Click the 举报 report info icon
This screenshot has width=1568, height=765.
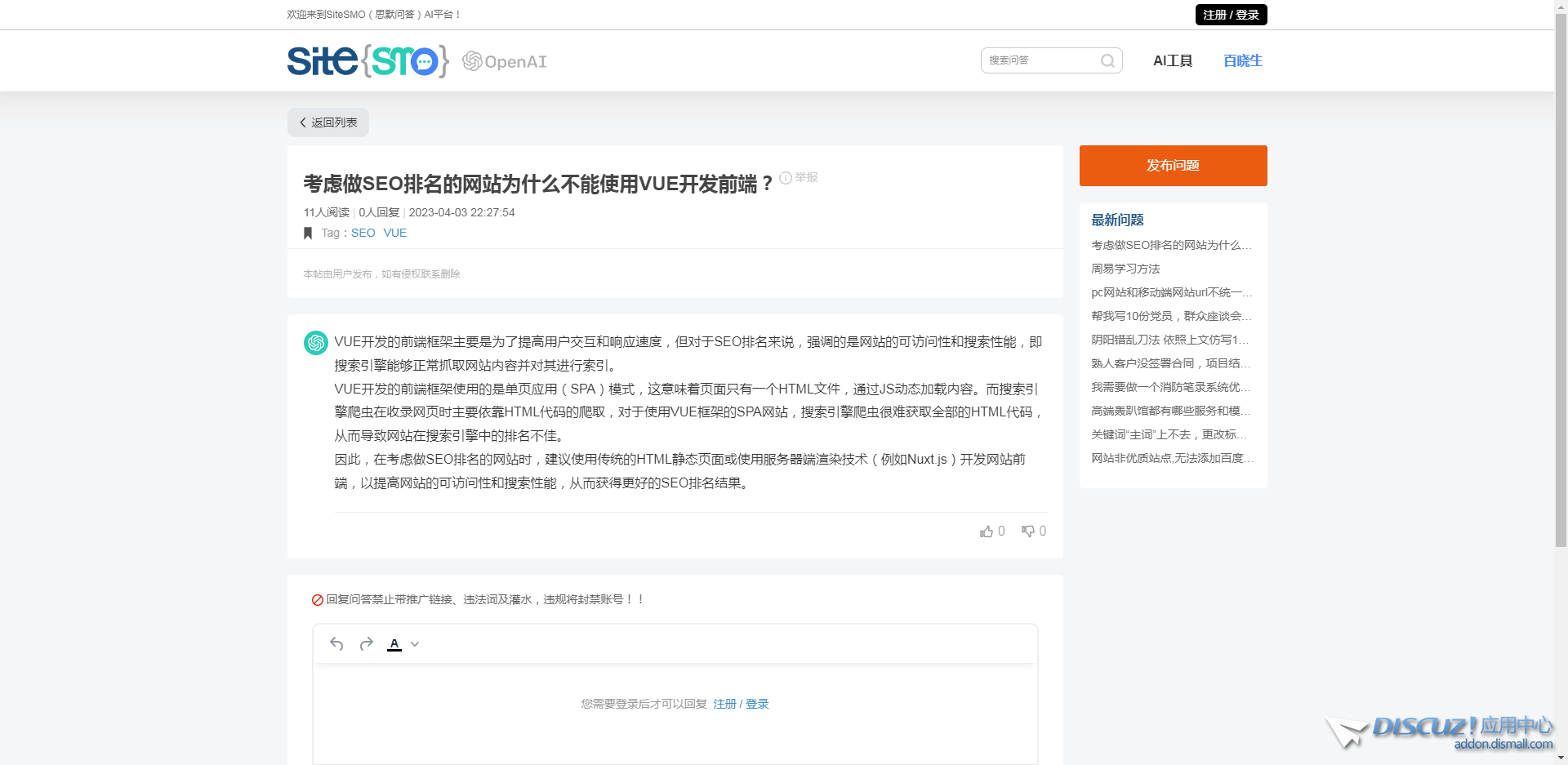point(785,177)
